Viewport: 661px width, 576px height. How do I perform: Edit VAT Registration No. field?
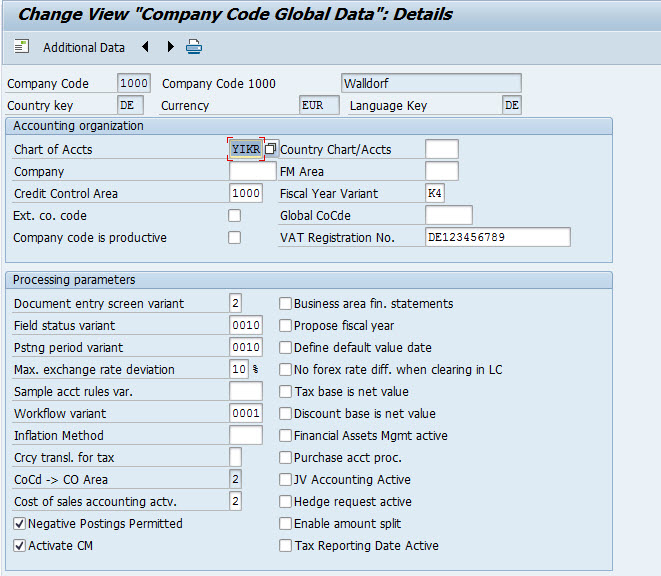[498, 237]
